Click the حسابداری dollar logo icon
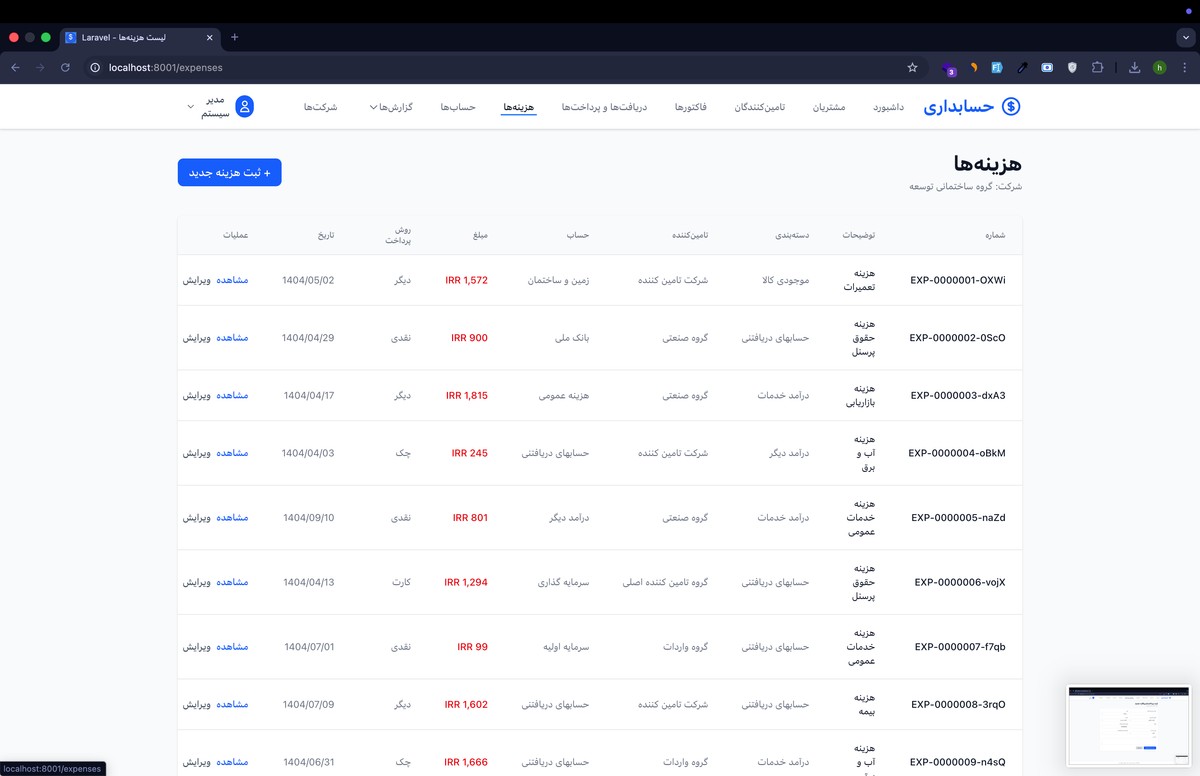Screen dimensions: 1200x776 [1011, 107]
